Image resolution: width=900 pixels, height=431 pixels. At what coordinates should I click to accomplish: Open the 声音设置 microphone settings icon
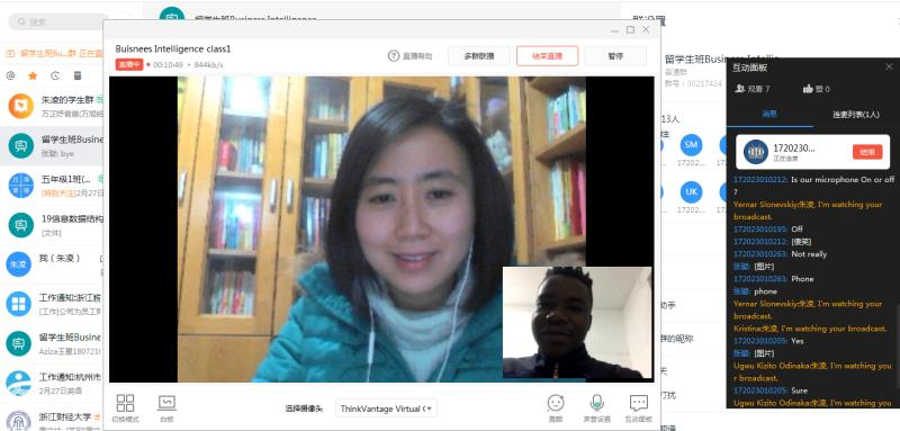pyautogui.click(x=597, y=403)
